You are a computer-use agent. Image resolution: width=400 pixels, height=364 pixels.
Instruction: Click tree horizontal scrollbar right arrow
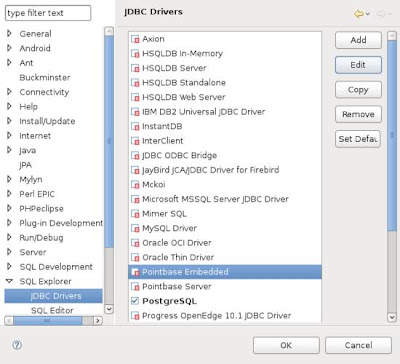point(98,321)
